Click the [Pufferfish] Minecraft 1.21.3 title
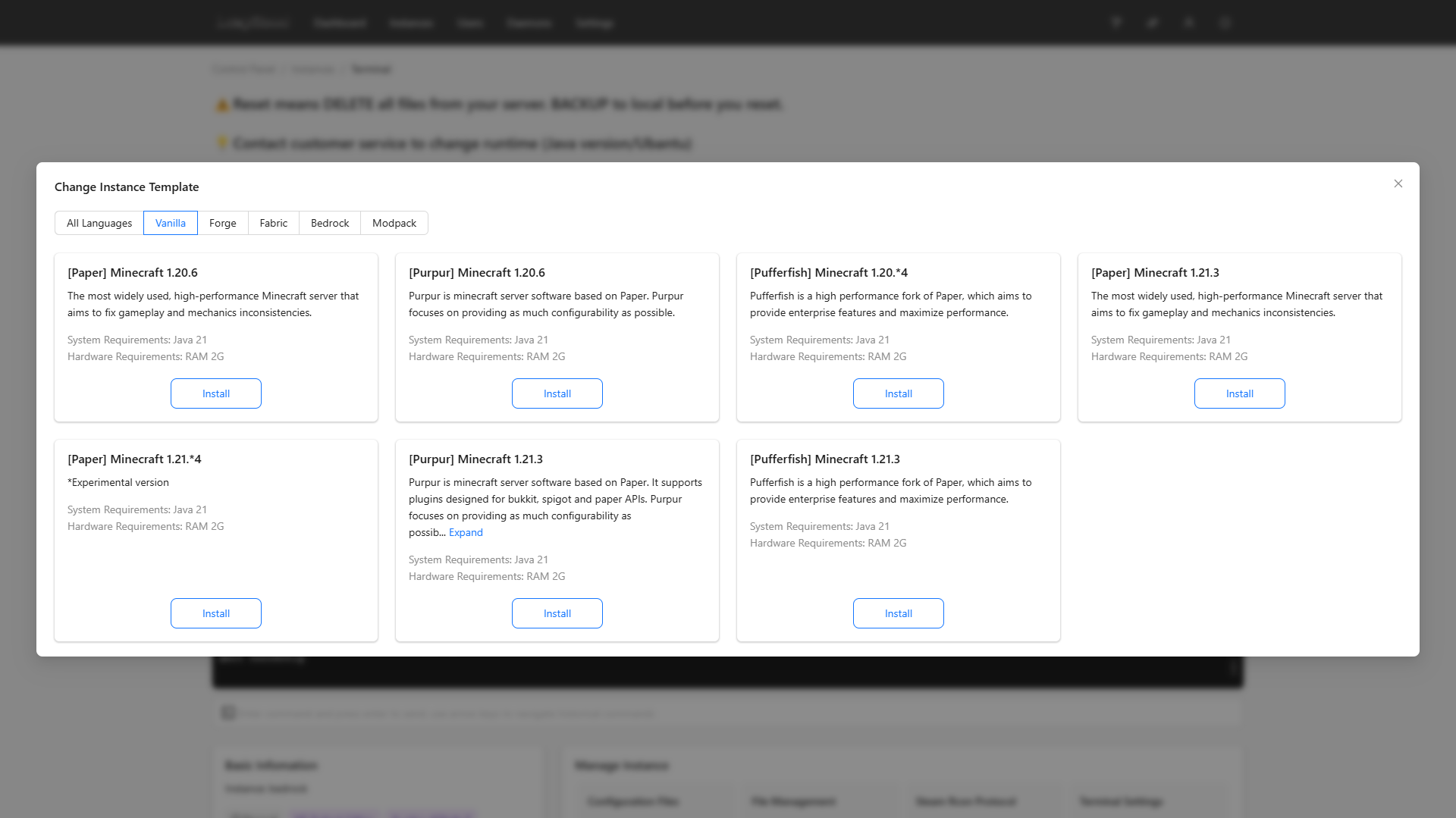The height and width of the screenshot is (818, 1456). pyautogui.click(x=825, y=459)
